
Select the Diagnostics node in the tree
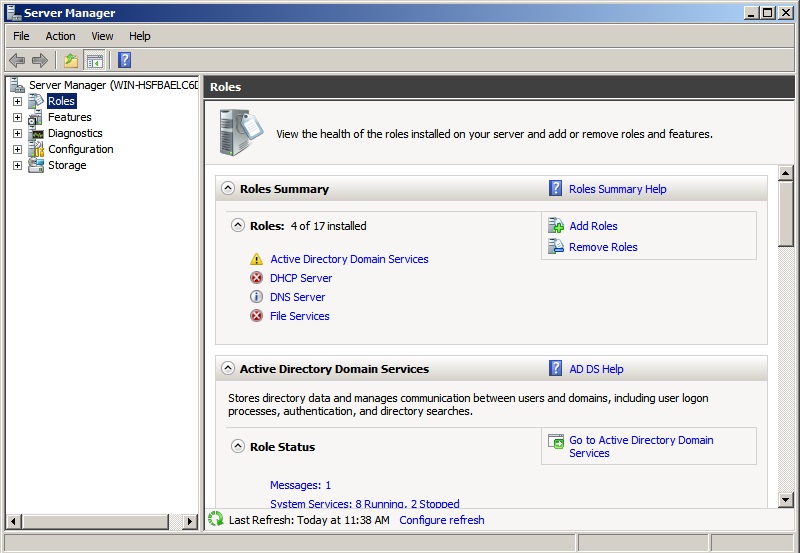pos(75,133)
